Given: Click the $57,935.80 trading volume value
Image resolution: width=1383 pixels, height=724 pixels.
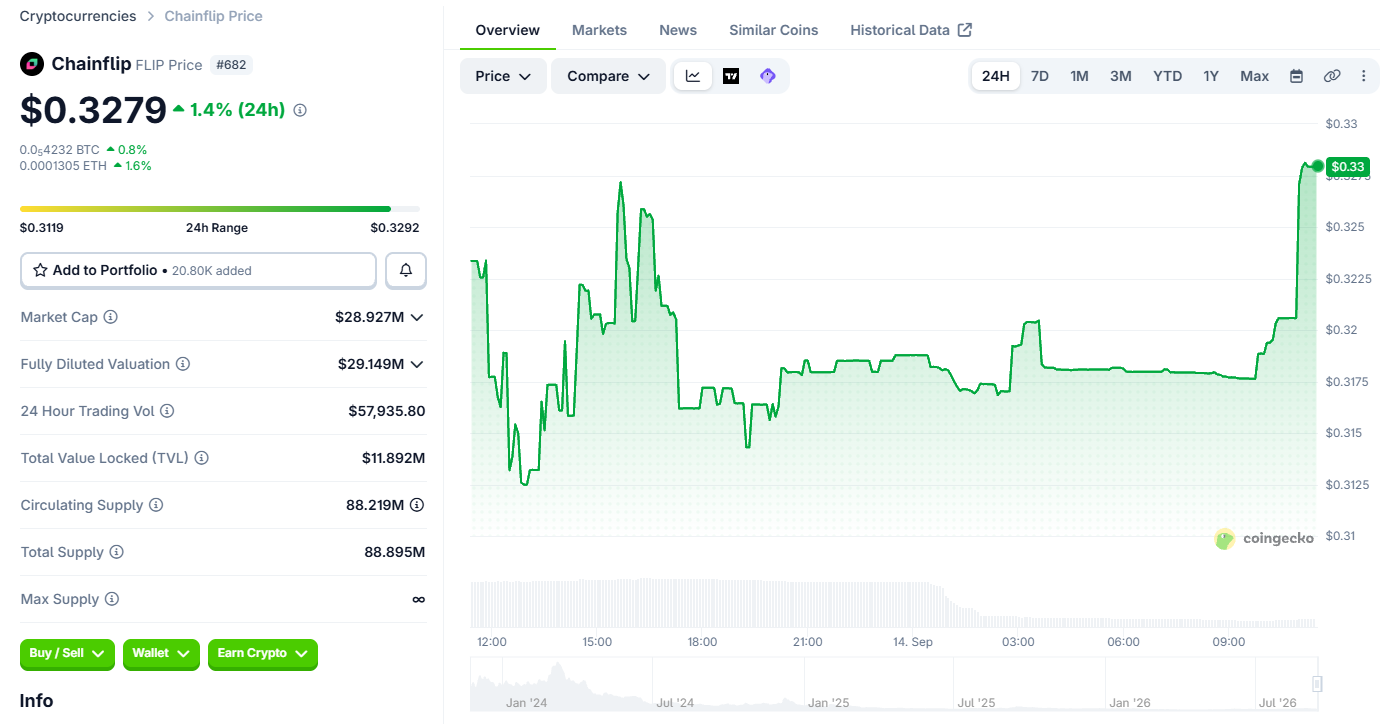Looking at the screenshot, I should tap(387, 411).
